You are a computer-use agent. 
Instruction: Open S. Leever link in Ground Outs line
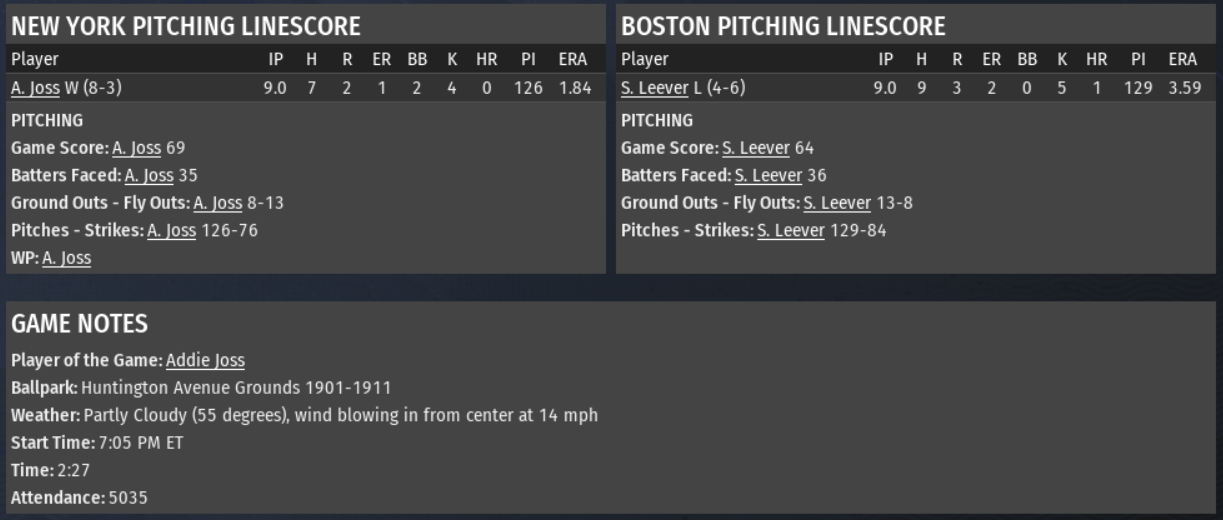click(x=837, y=203)
